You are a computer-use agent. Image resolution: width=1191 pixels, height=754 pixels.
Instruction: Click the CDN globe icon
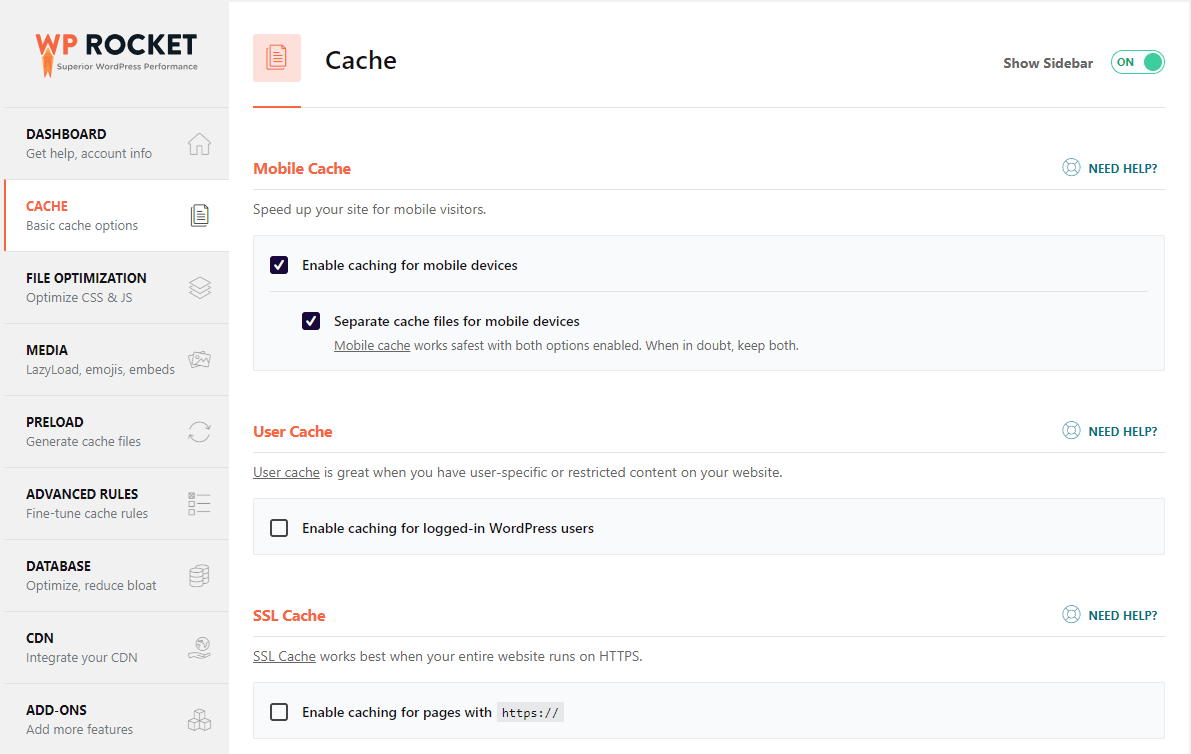click(x=199, y=648)
